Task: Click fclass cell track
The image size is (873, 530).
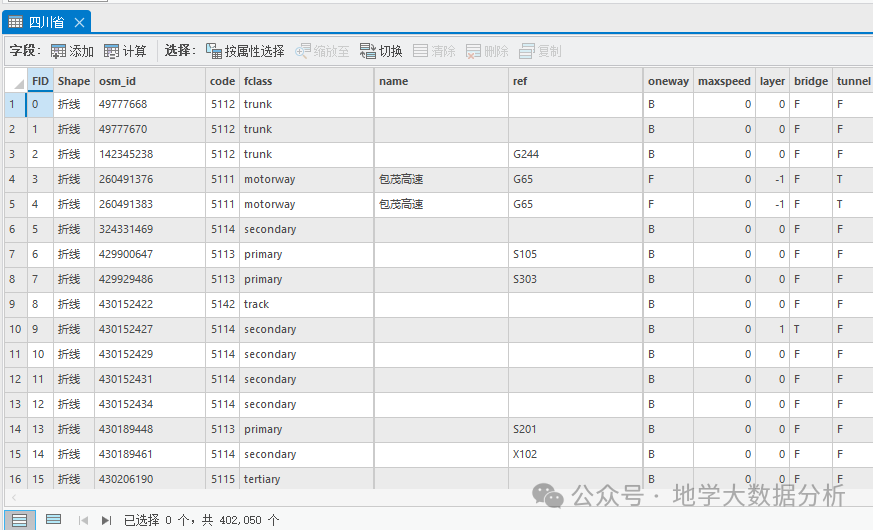Action: (x=307, y=304)
